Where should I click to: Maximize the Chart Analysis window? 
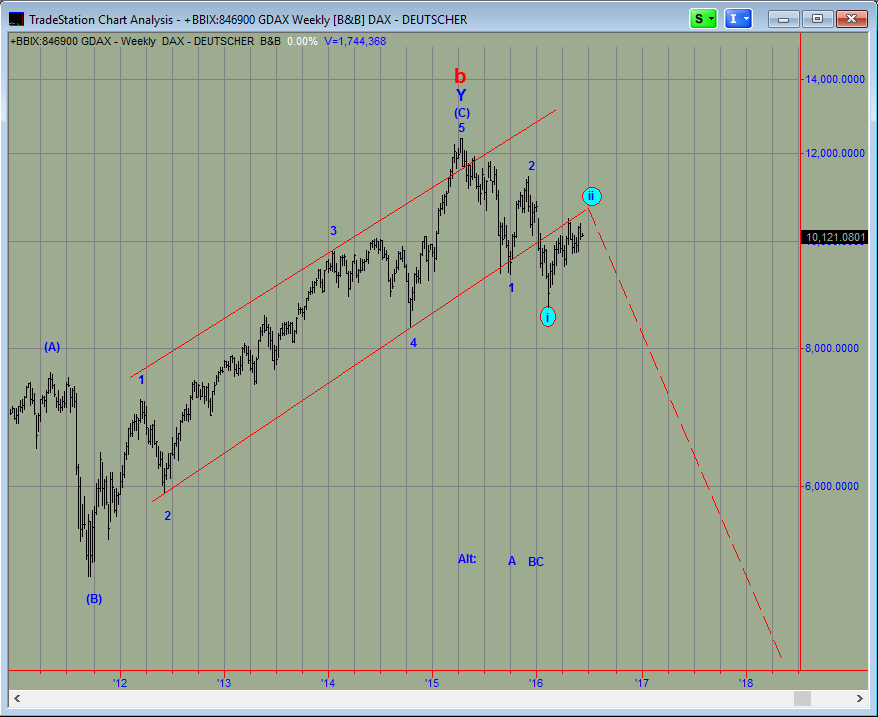coord(818,19)
